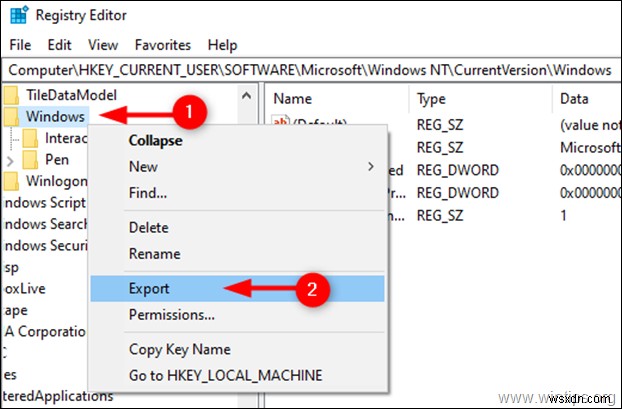Open the New submenu
Image resolution: width=622 pixels, height=409 pixels.
click(x=237, y=167)
